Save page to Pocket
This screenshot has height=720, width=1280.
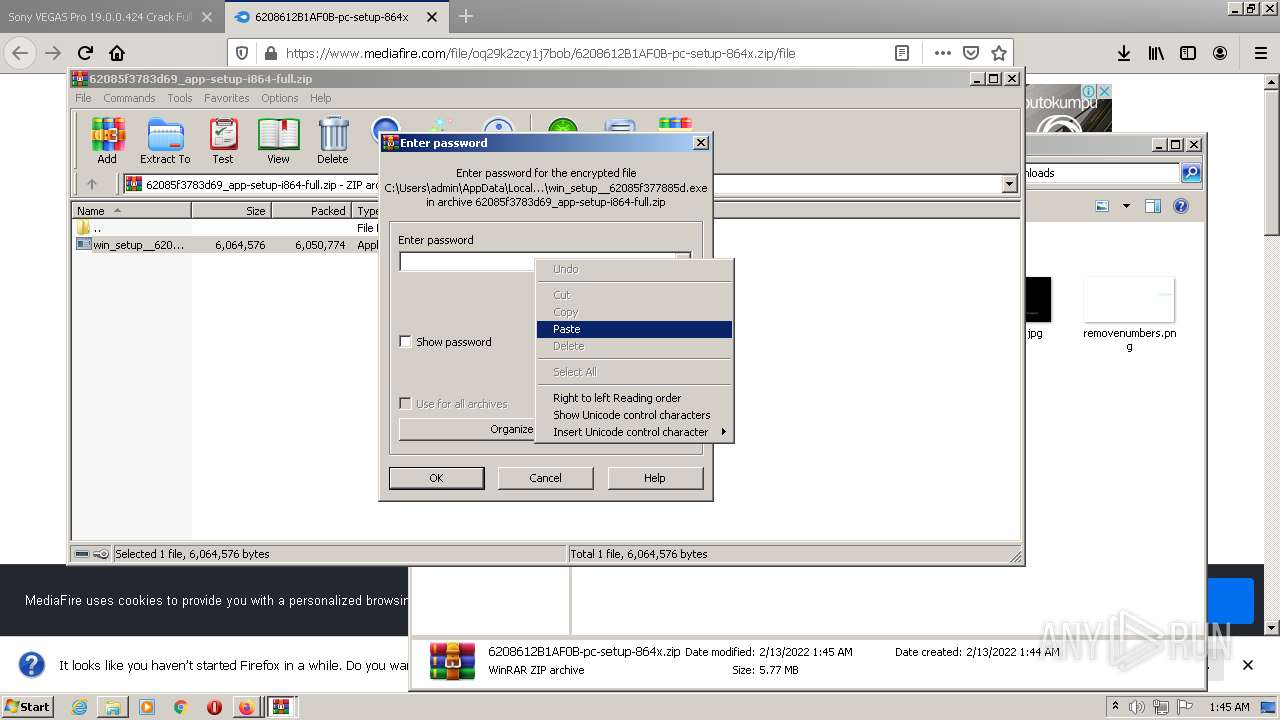tap(971, 53)
